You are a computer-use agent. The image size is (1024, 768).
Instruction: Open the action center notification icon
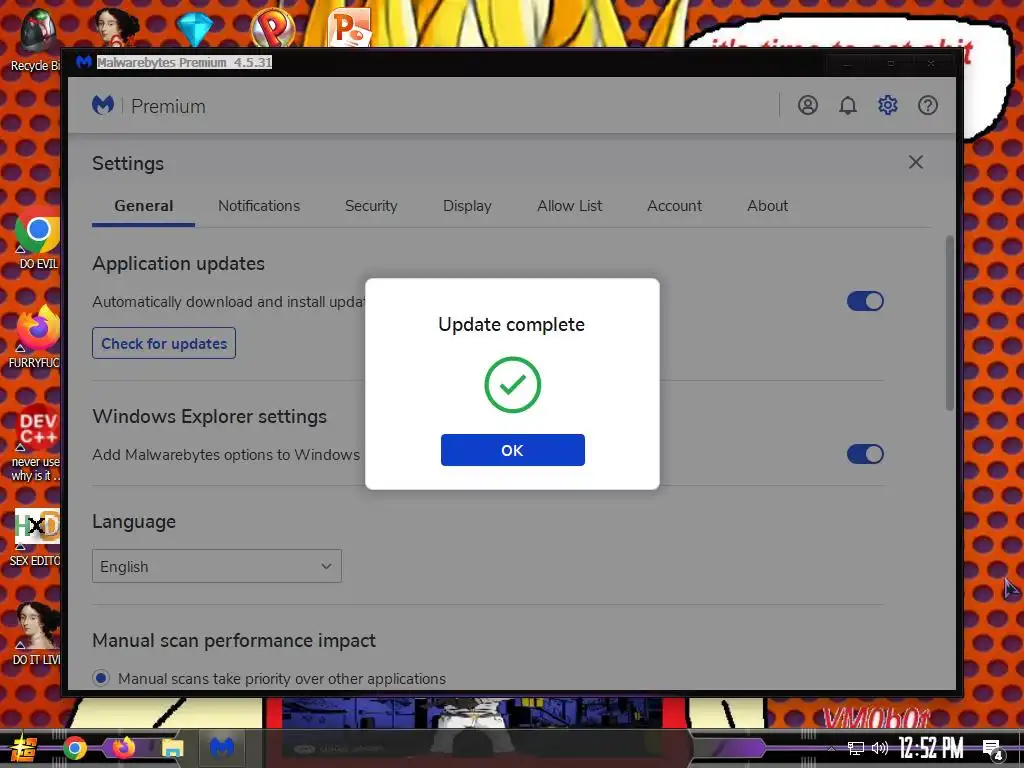click(993, 750)
